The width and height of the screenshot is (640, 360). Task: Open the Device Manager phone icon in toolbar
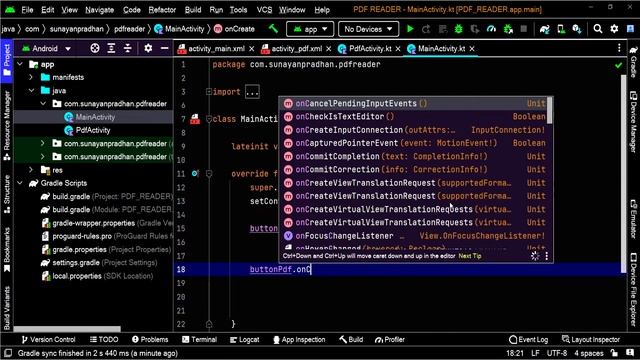point(561,29)
